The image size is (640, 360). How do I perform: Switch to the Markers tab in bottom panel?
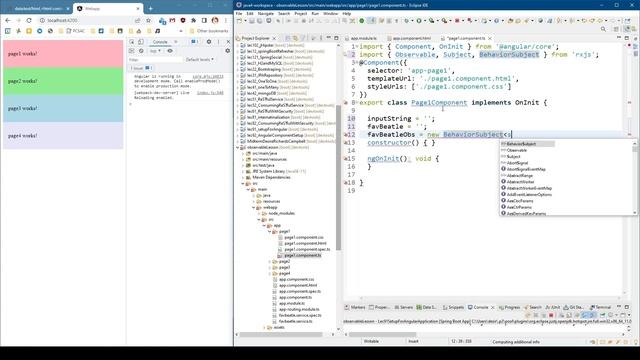click(355, 307)
